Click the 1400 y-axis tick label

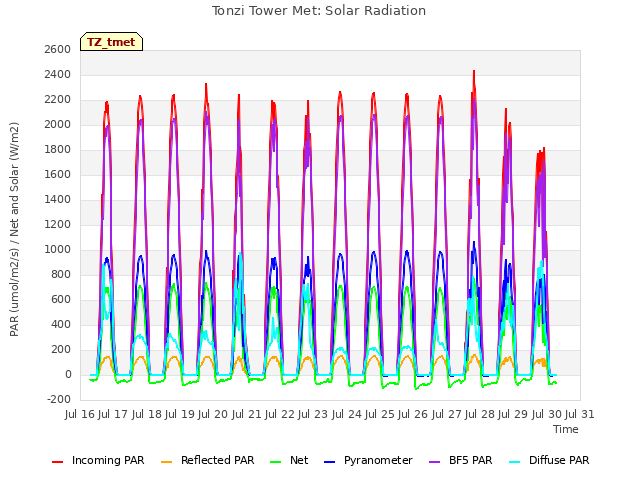point(58,200)
